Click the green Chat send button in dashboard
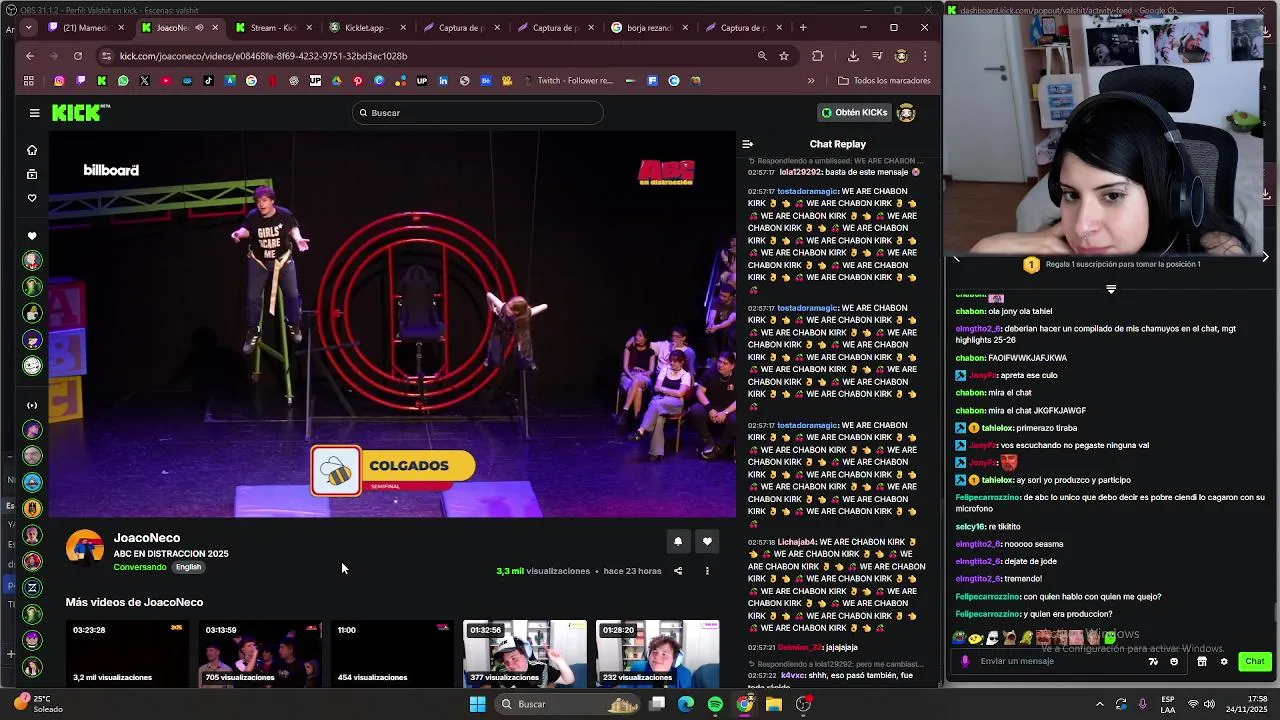 click(x=1254, y=661)
